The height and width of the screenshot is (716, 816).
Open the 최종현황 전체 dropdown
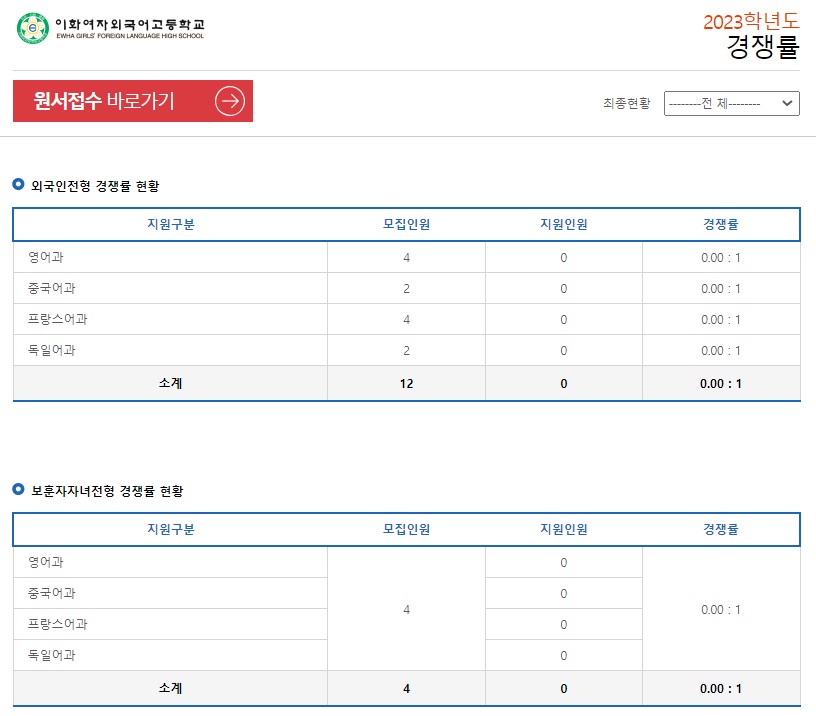click(x=731, y=103)
